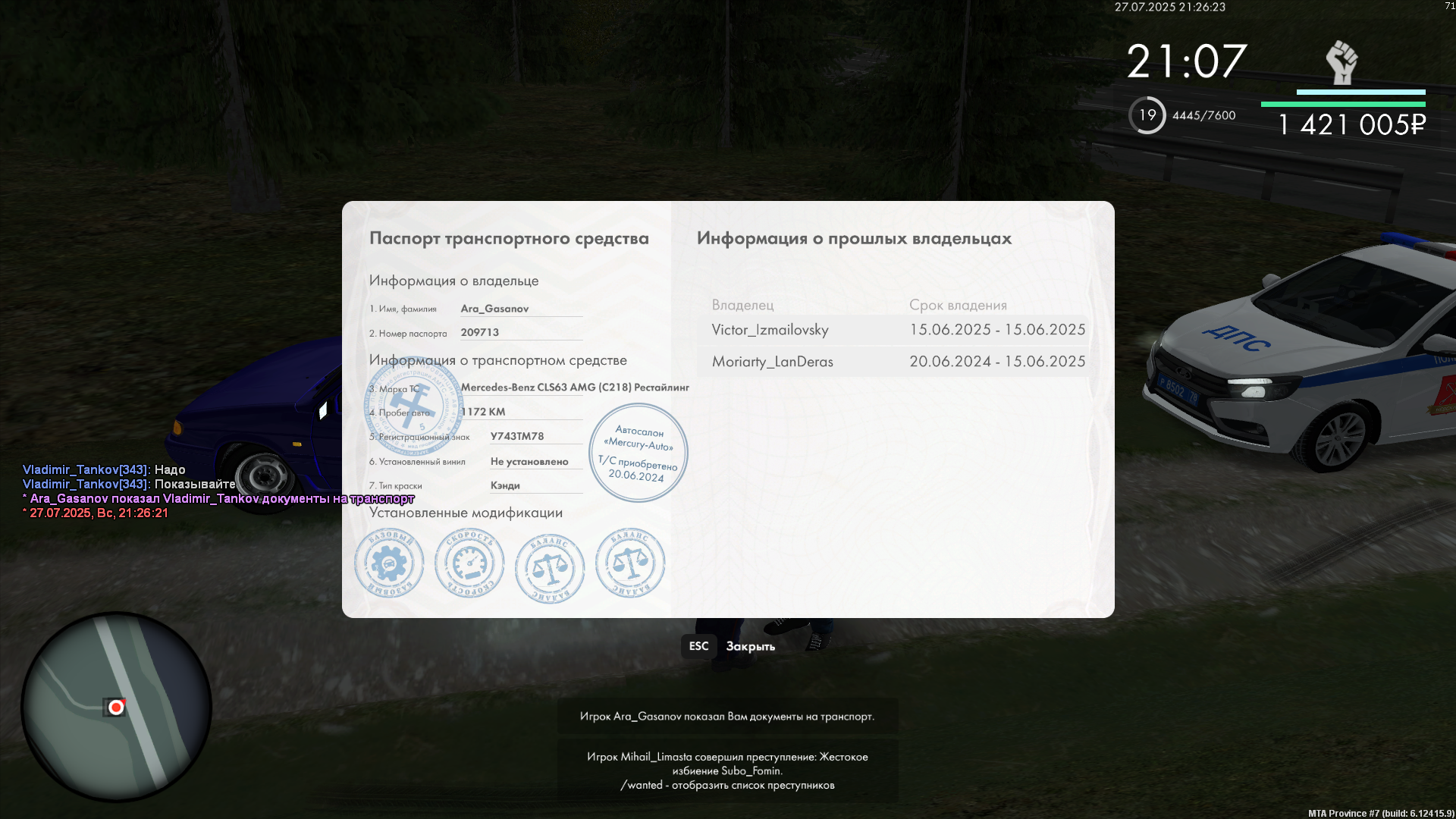Image resolution: width=1456 pixels, height=819 pixels.
Task: Click the Закрыть close label
Action: 750,647
